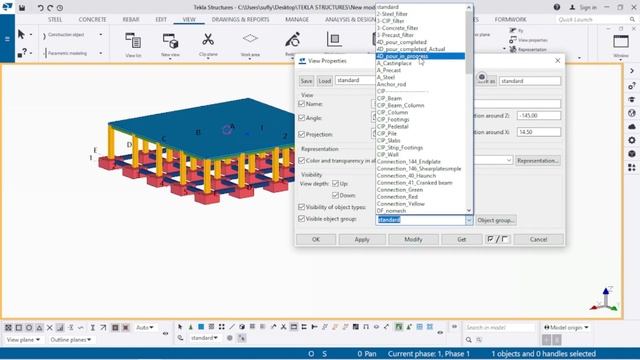Select 4D_pour_in_progress in the list
Image resolution: width=640 pixels, height=360 pixels.
(420, 56)
